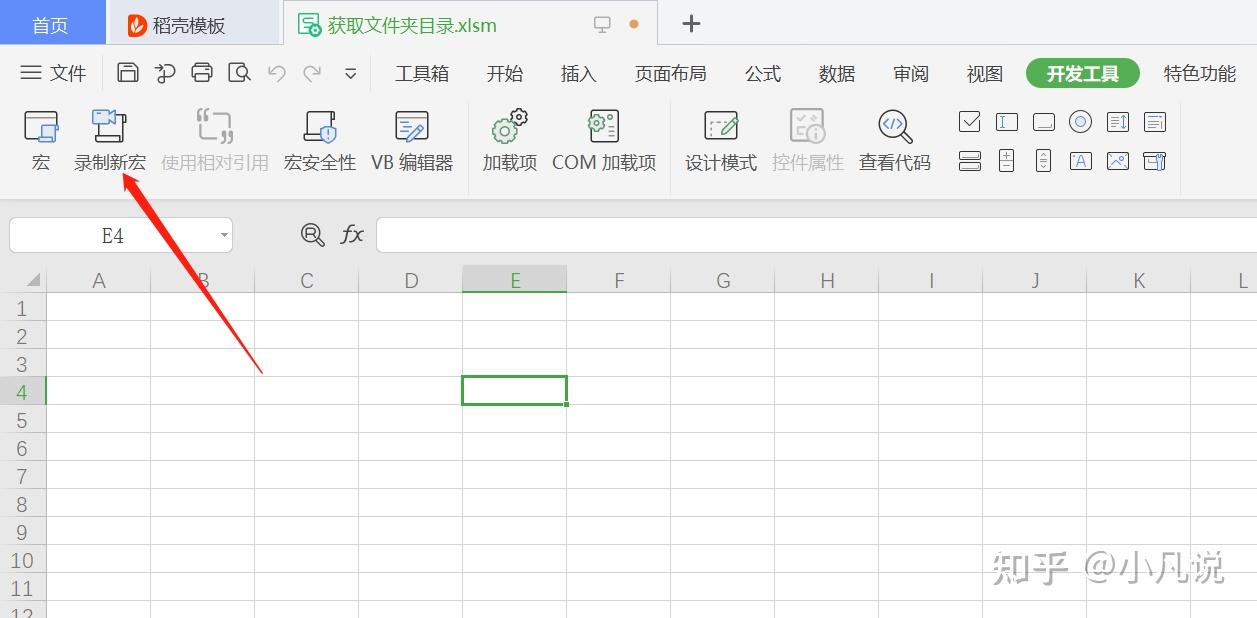Insert a list box control
This screenshot has width=1257, height=618.
(x=1118, y=122)
